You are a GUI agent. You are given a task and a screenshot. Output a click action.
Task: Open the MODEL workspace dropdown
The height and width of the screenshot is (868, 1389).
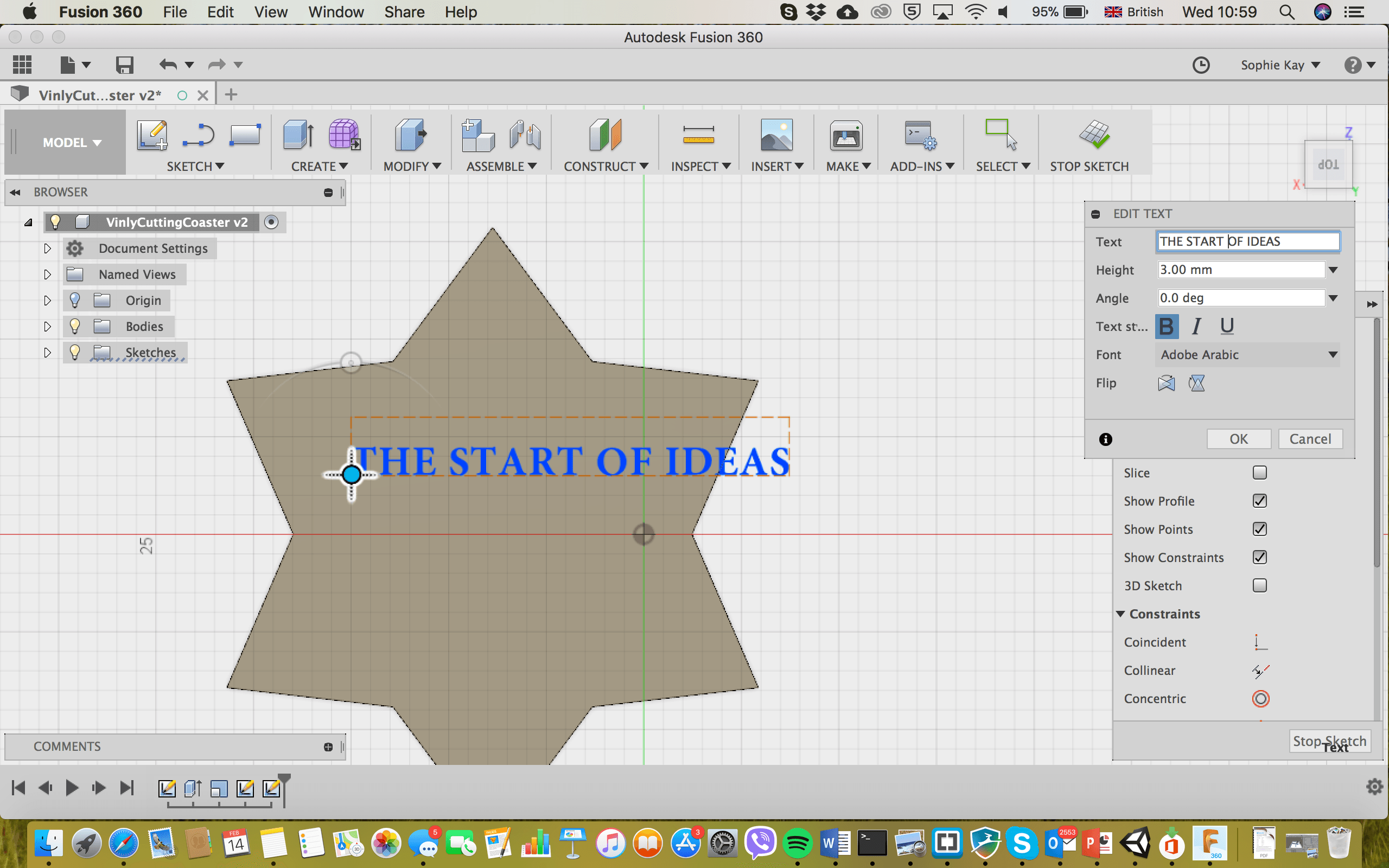[71, 142]
